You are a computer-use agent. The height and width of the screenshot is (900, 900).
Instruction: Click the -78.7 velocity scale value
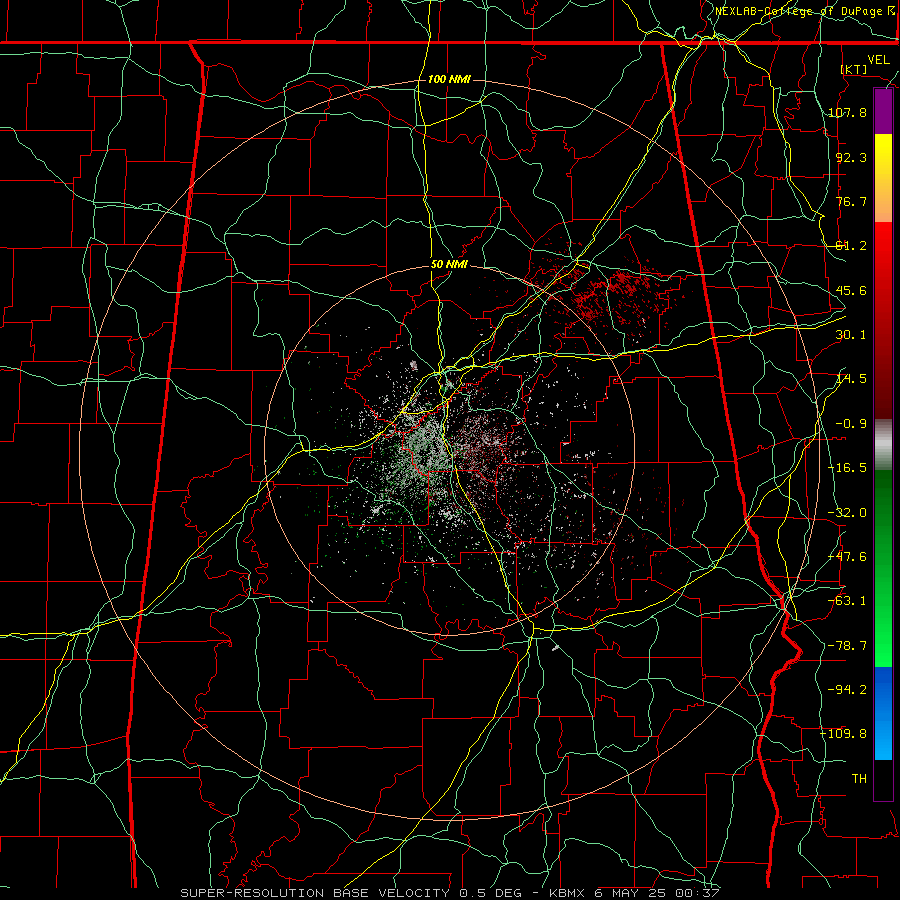pyautogui.click(x=848, y=646)
